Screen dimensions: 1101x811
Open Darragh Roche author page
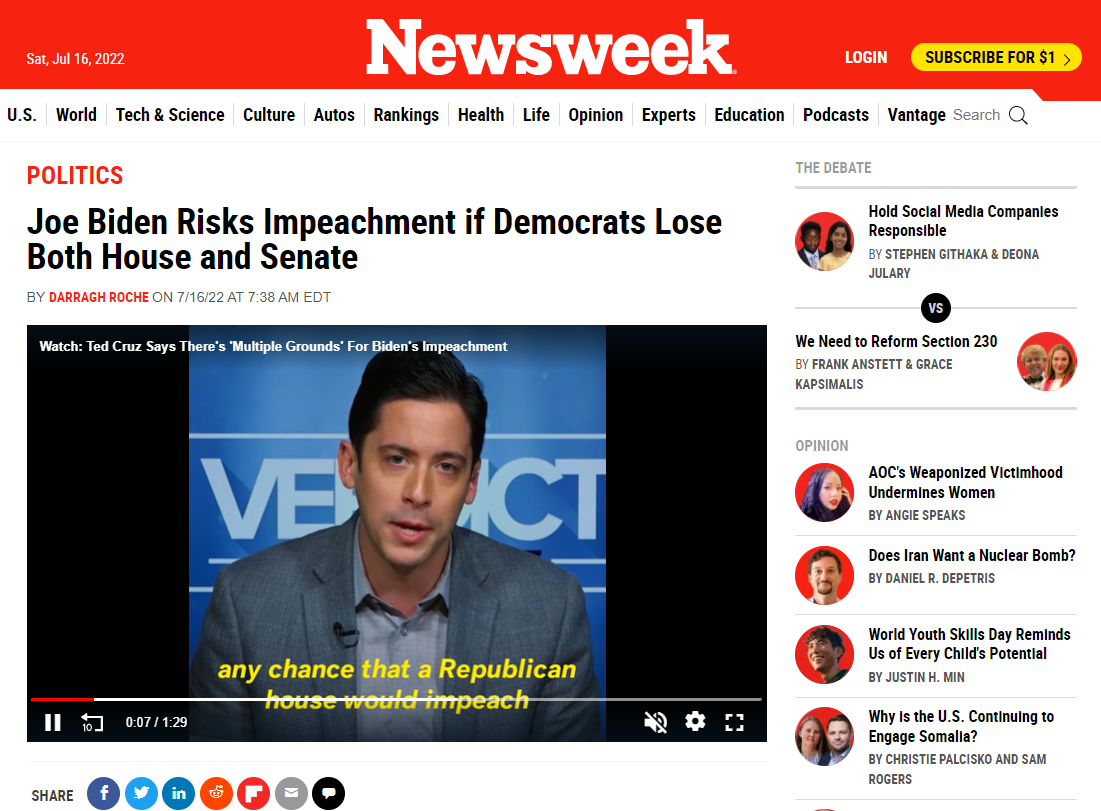[99, 297]
